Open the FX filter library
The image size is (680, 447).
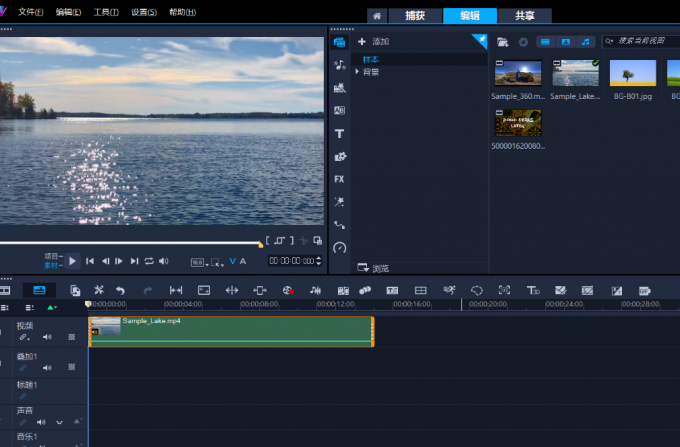click(x=339, y=179)
